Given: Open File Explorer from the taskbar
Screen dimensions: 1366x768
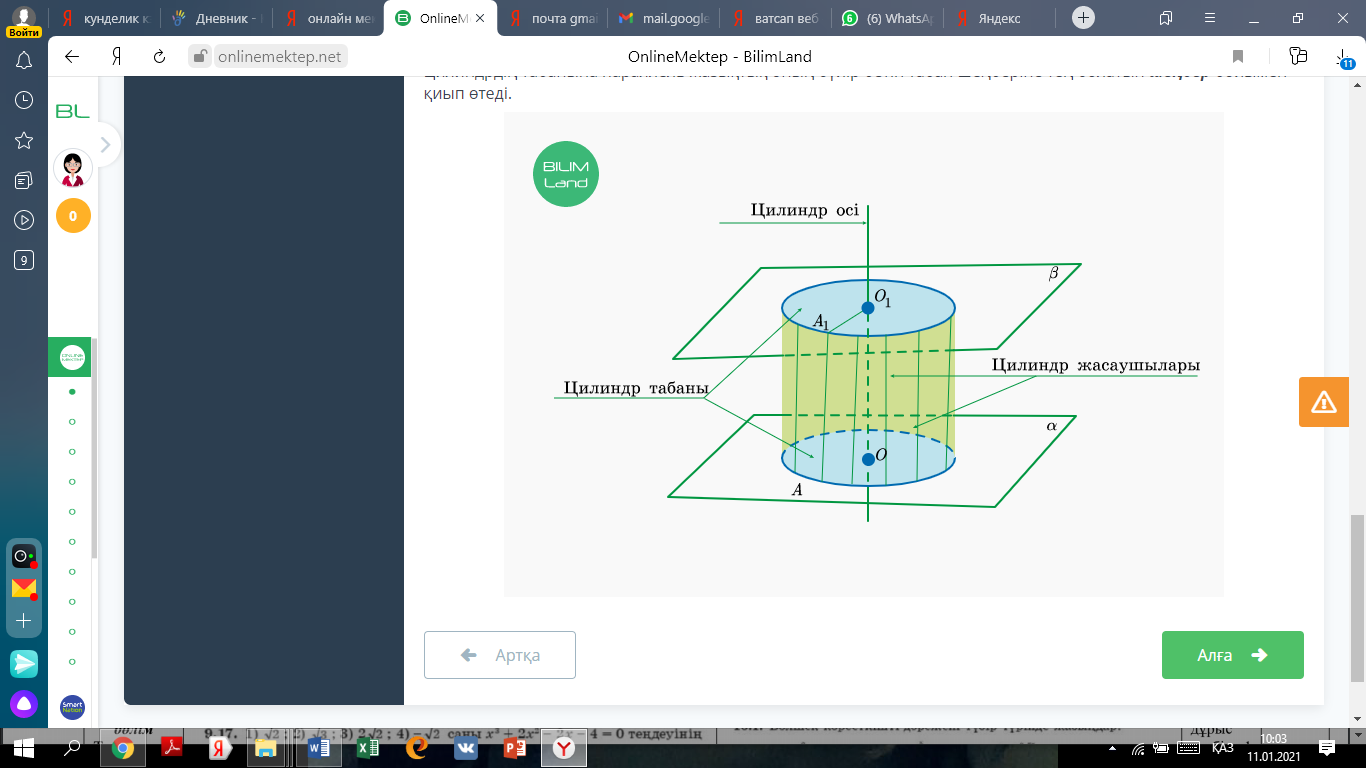Looking at the screenshot, I should [266, 748].
